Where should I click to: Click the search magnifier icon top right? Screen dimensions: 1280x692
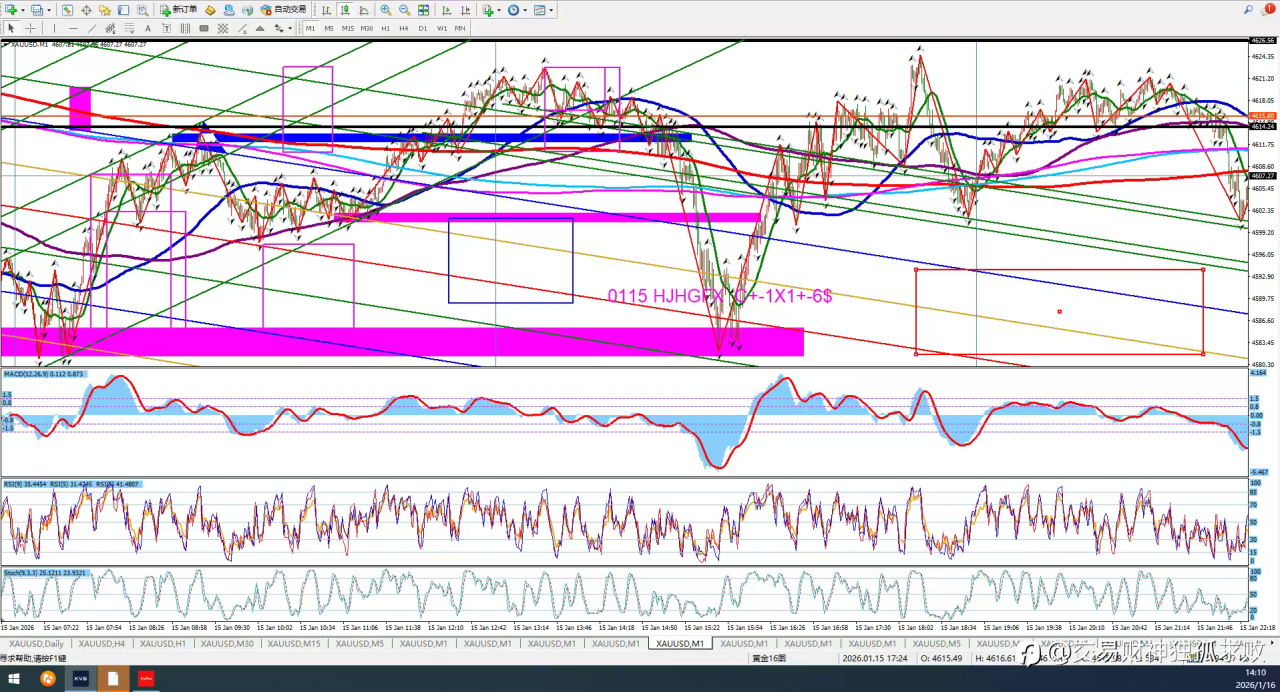(1248, 10)
